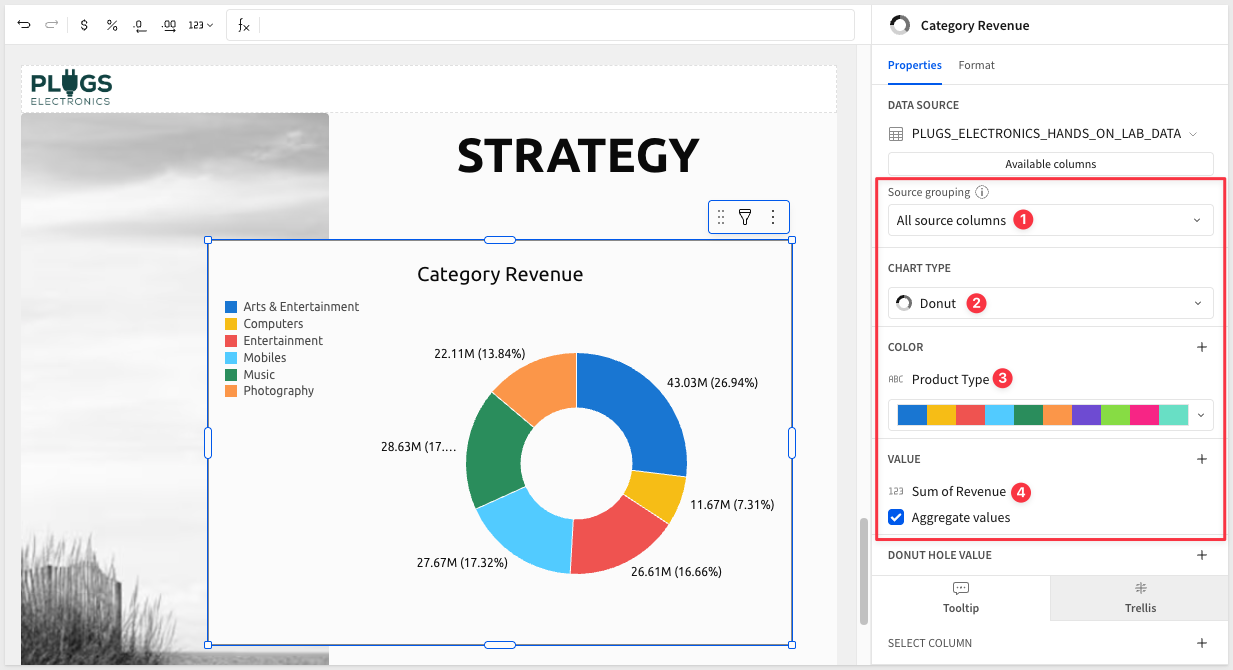
Task: Click the undo arrow icon
Action: click(24, 24)
